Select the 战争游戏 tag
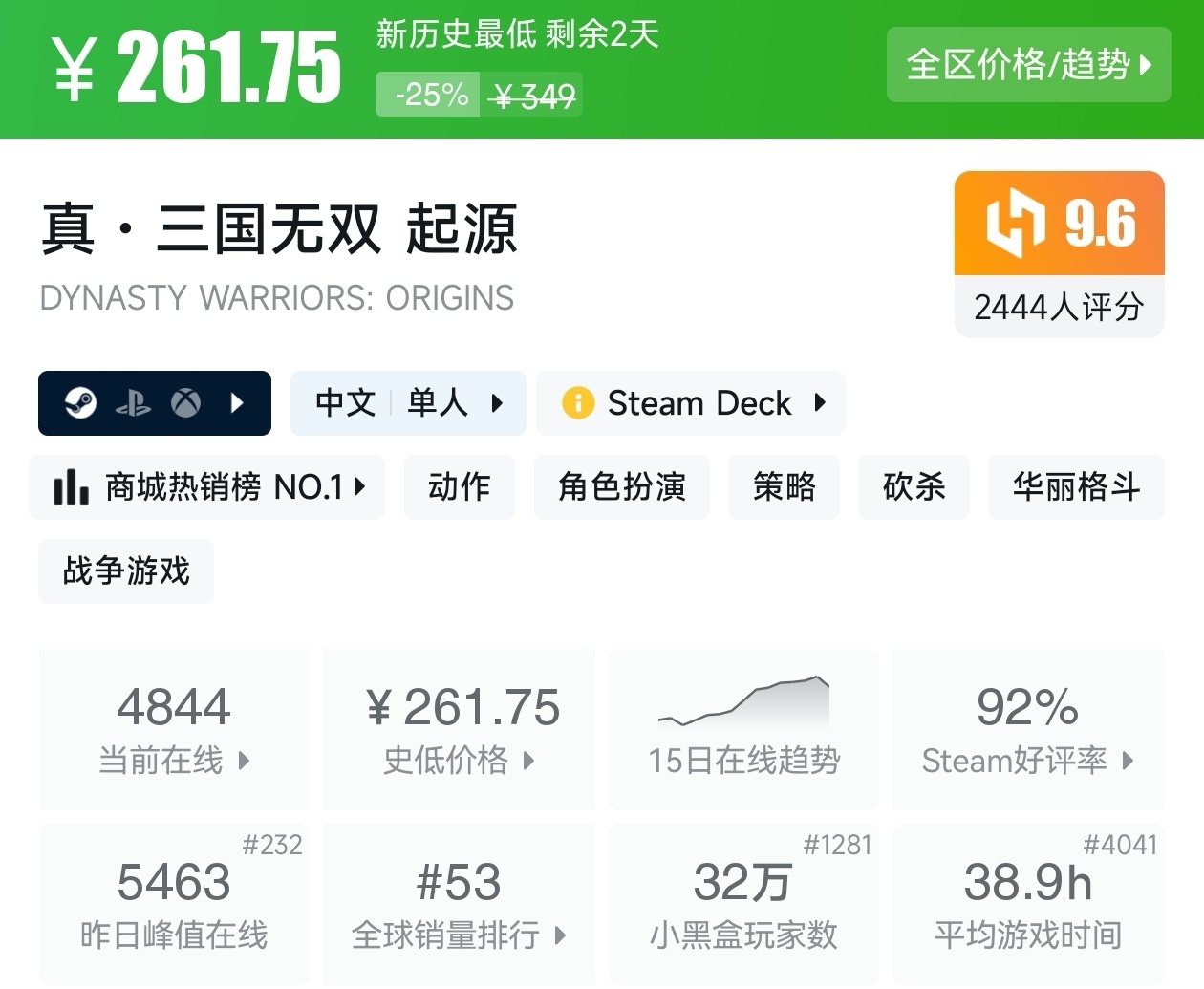The height and width of the screenshot is (989, 1204). click(126, 571)
